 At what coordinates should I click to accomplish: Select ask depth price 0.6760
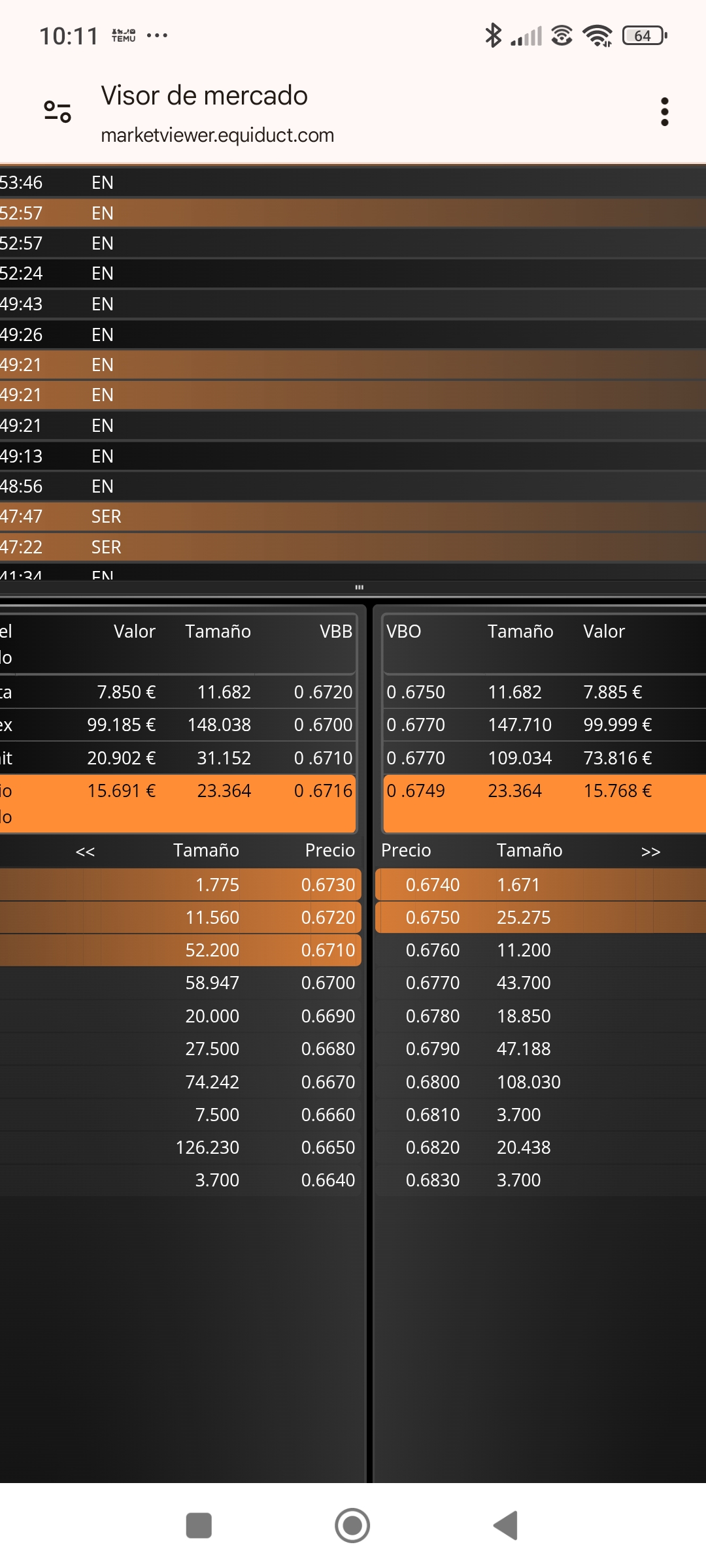433,950
